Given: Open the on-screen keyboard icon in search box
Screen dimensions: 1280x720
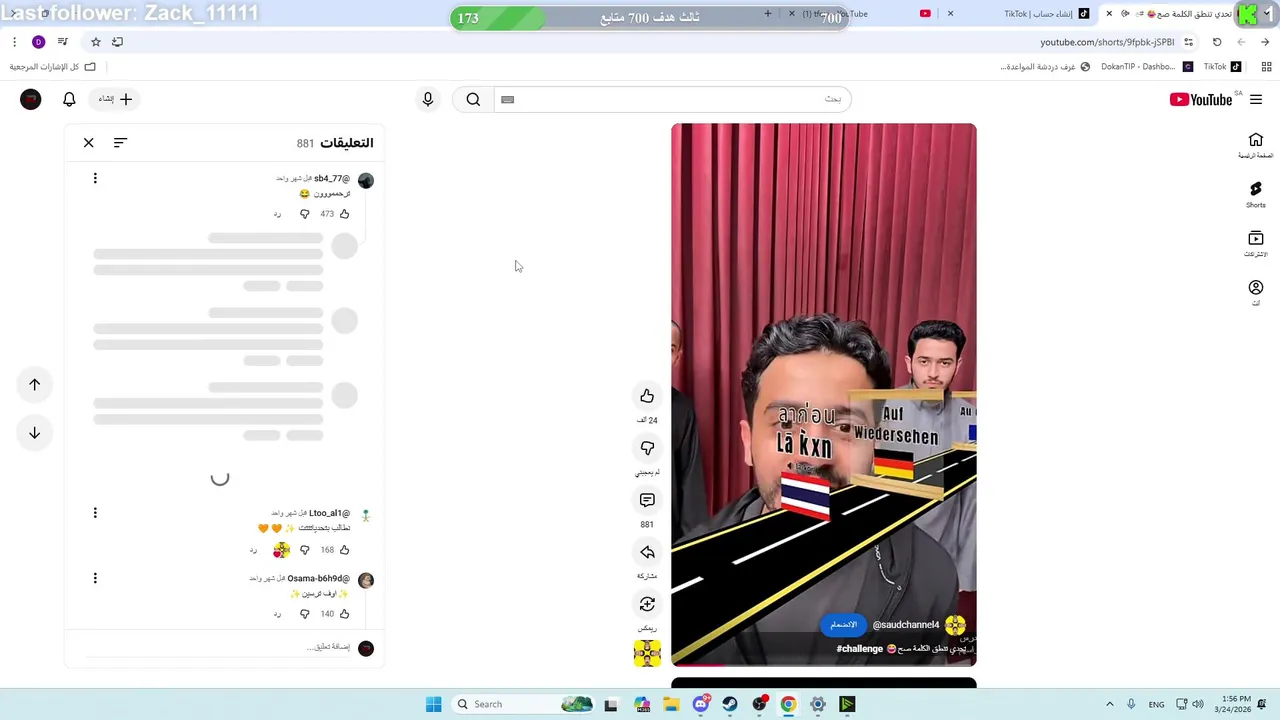Looking at the screenshot, I should point(507,99).
